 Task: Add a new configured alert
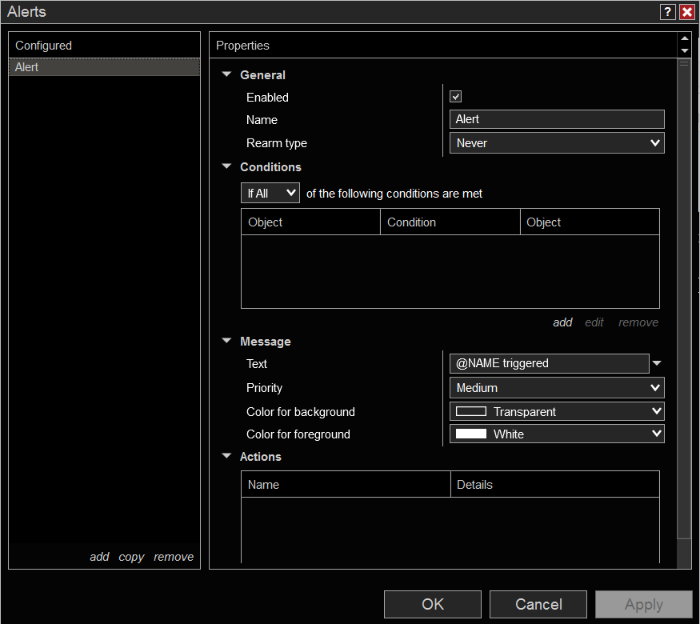click(x=99, y=557)
